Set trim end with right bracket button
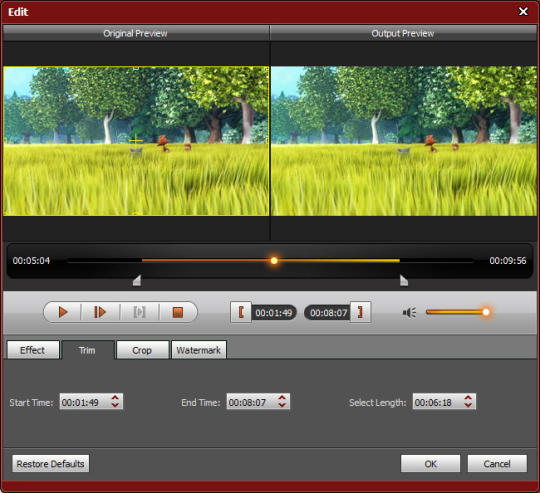 (360, 312)
